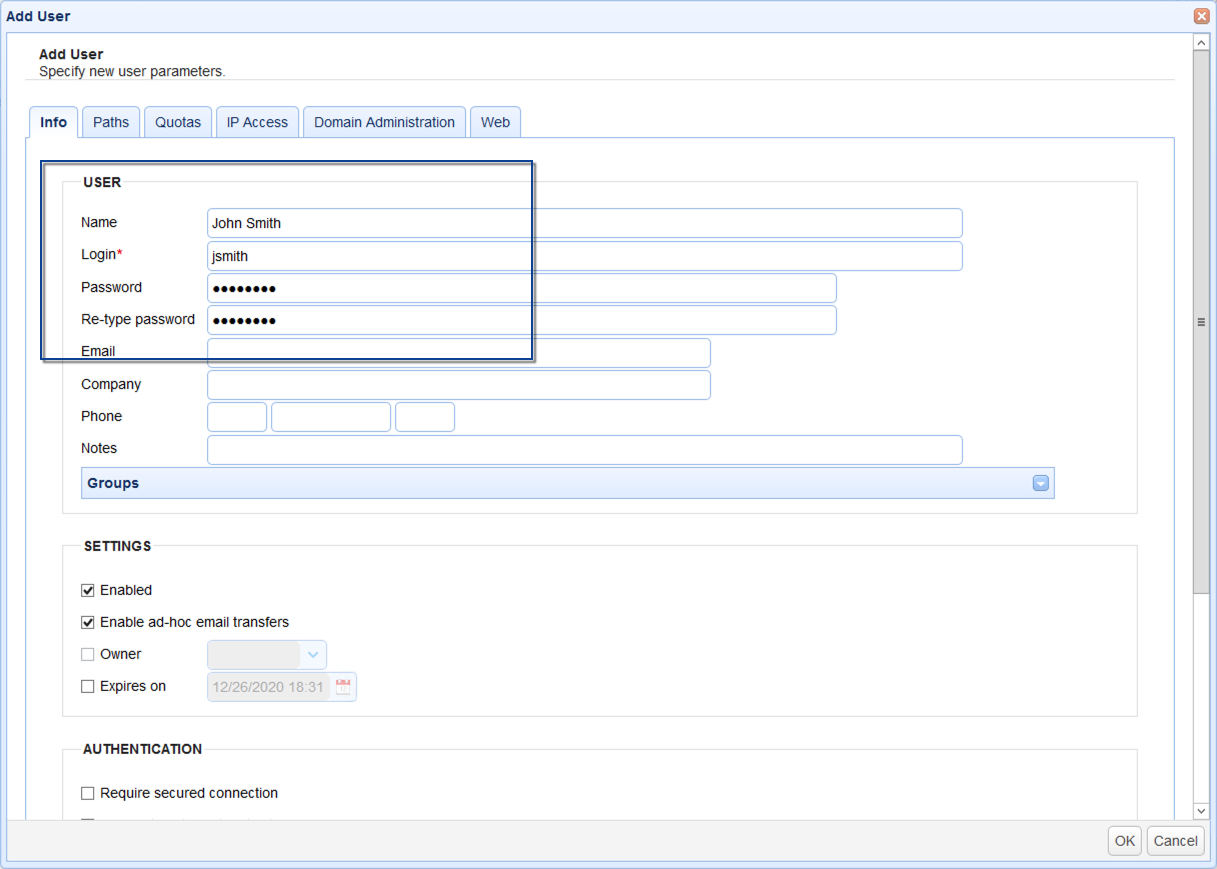Open the Web tab

495,122
